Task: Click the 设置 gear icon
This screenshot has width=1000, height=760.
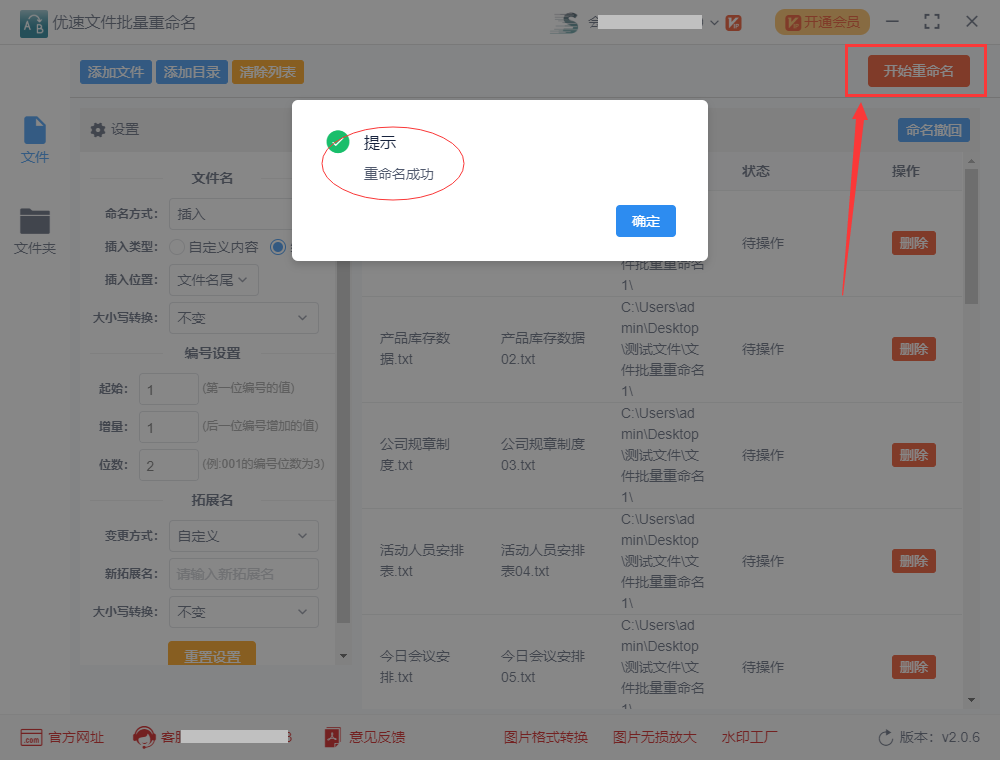Action: point(97,128)
